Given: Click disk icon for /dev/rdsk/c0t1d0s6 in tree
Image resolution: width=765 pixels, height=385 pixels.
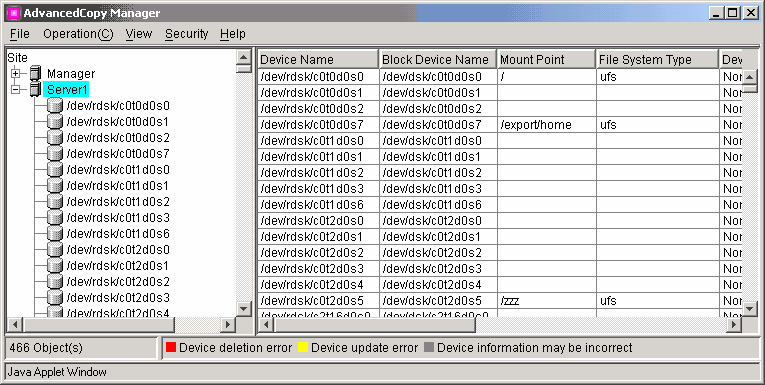Looking at the screenshot, I should [55, 234].
